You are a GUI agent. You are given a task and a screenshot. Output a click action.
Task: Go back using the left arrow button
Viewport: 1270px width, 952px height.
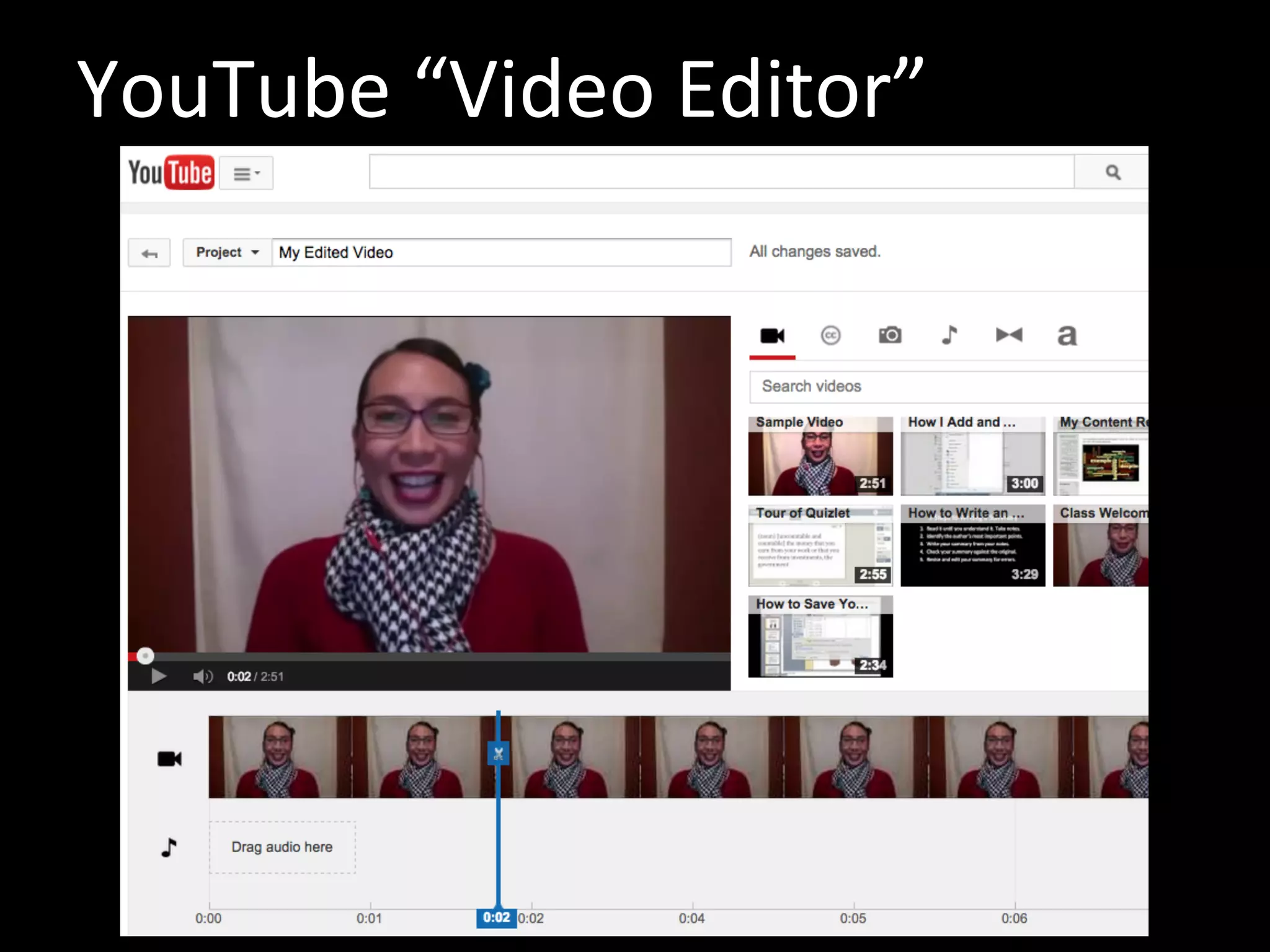click(149, 253)
